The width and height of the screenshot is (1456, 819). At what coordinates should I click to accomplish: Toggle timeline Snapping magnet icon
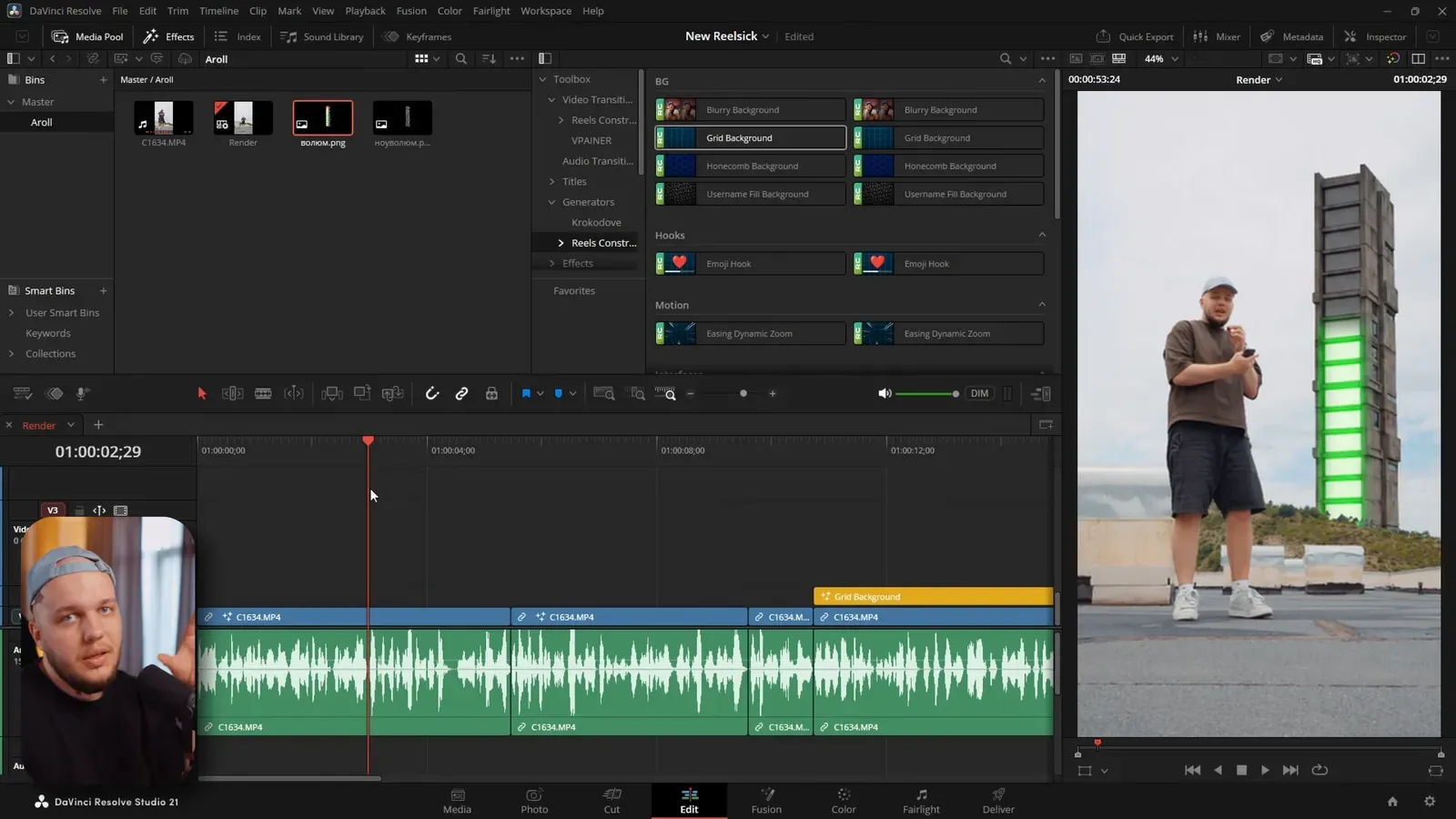432,393
